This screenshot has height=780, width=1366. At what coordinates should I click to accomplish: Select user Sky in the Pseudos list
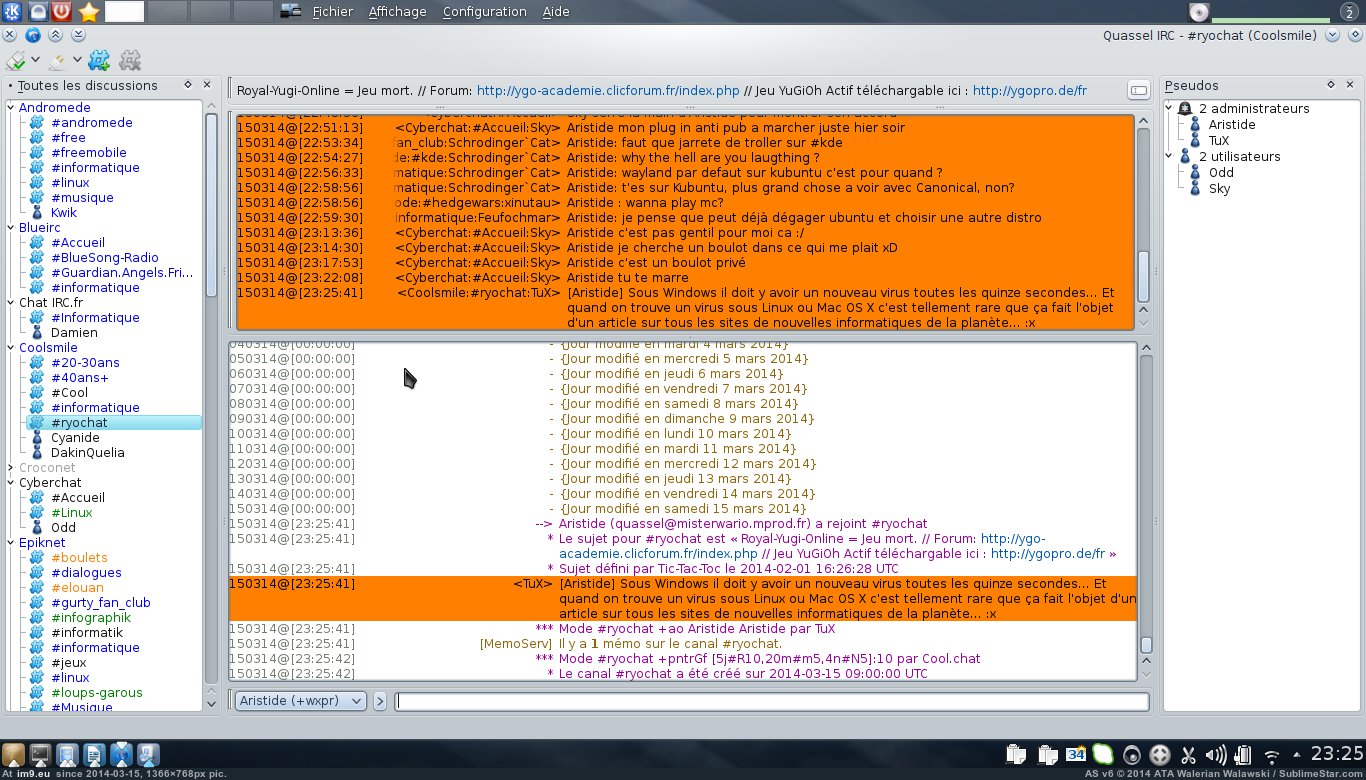coord(1219,189)
